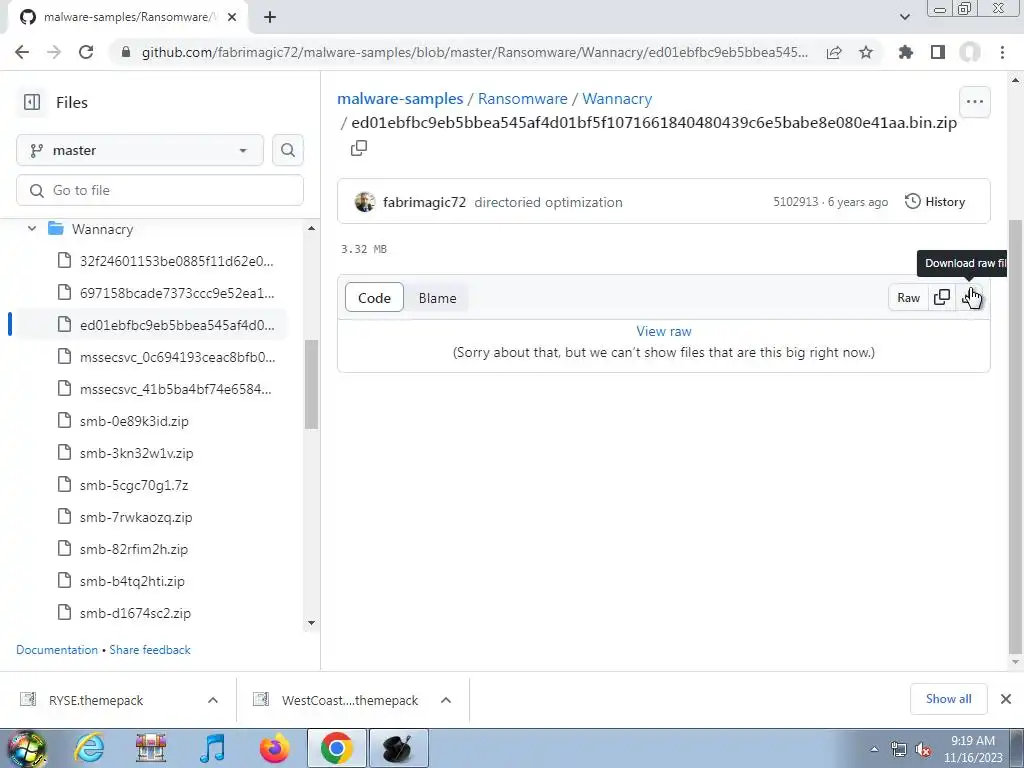1024x768 pixels.
Task: Focus the Go to file field
Action: click(160, 190)
